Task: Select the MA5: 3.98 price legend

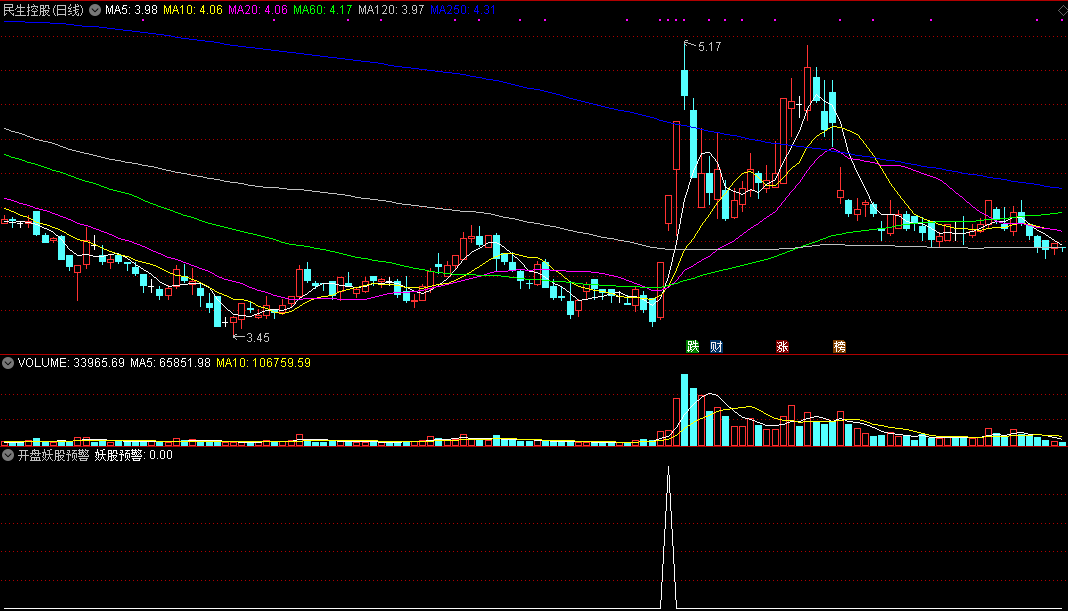Action: (x=131, y=10)
